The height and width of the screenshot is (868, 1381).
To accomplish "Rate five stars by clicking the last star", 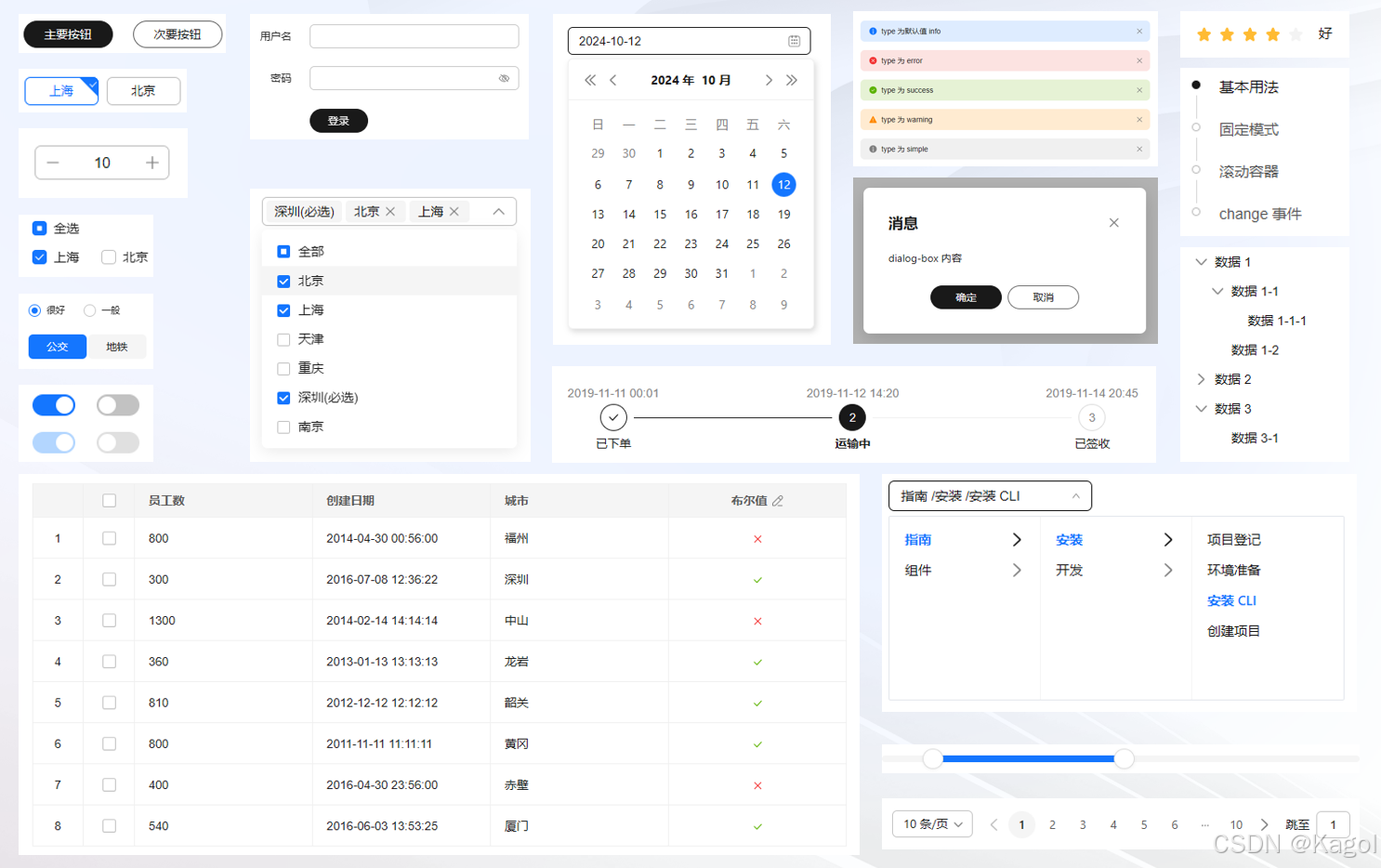I will point(1296,34).
